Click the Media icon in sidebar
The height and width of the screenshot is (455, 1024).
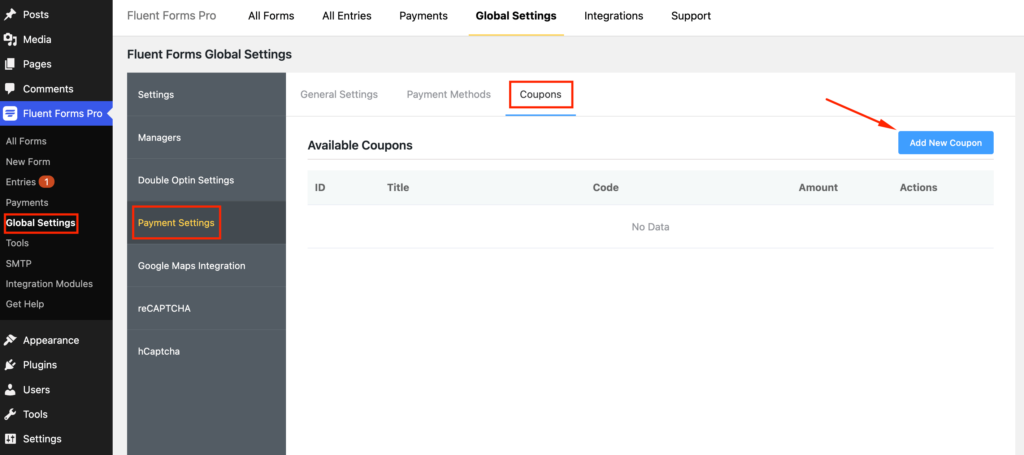point(10,39)
